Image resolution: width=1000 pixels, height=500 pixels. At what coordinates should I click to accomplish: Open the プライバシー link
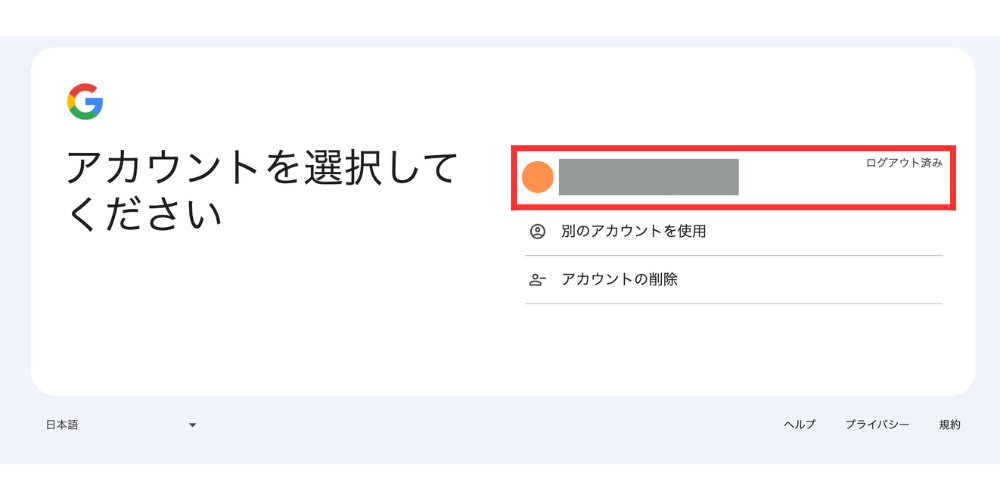pyautogui.click(x=877, y=425)
